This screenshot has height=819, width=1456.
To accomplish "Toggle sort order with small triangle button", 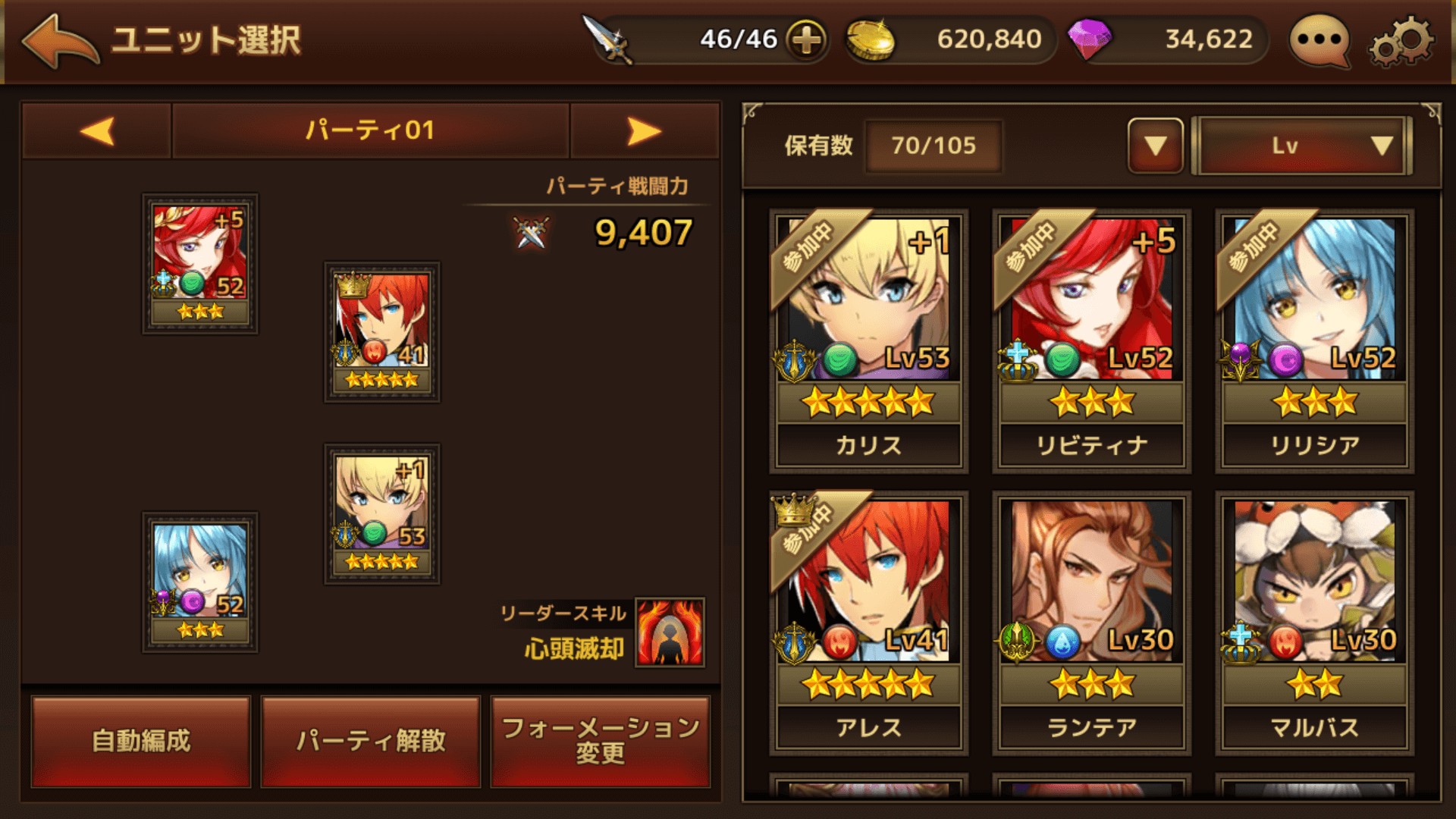I will coord(1155,146).
